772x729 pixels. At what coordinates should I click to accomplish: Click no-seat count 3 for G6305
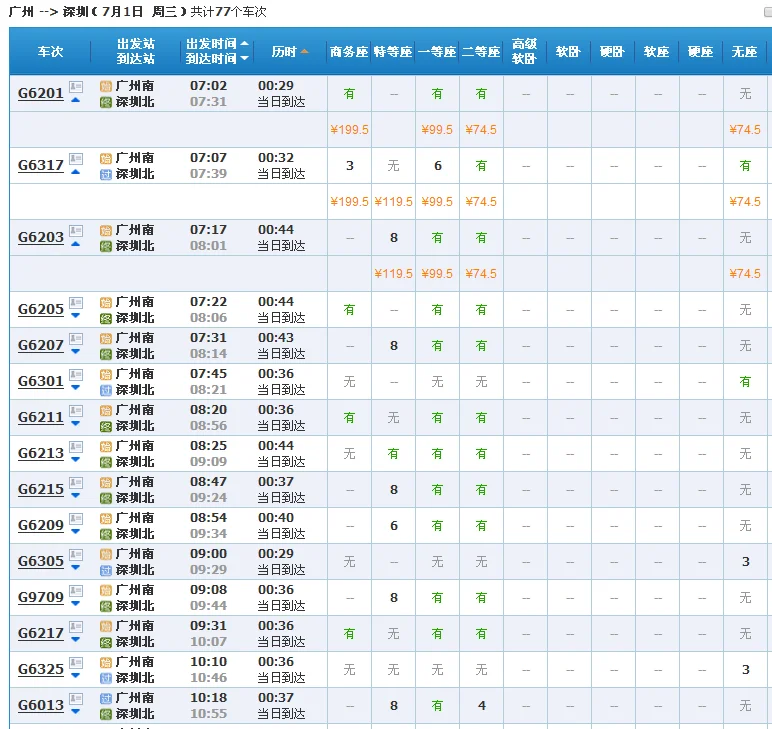coord(746,561)
